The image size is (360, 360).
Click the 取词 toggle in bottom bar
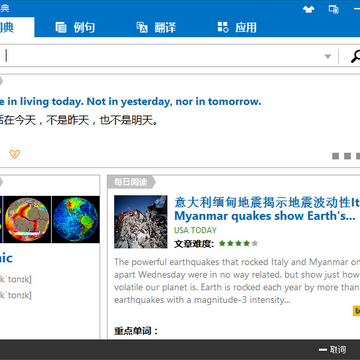click(332, 350)
